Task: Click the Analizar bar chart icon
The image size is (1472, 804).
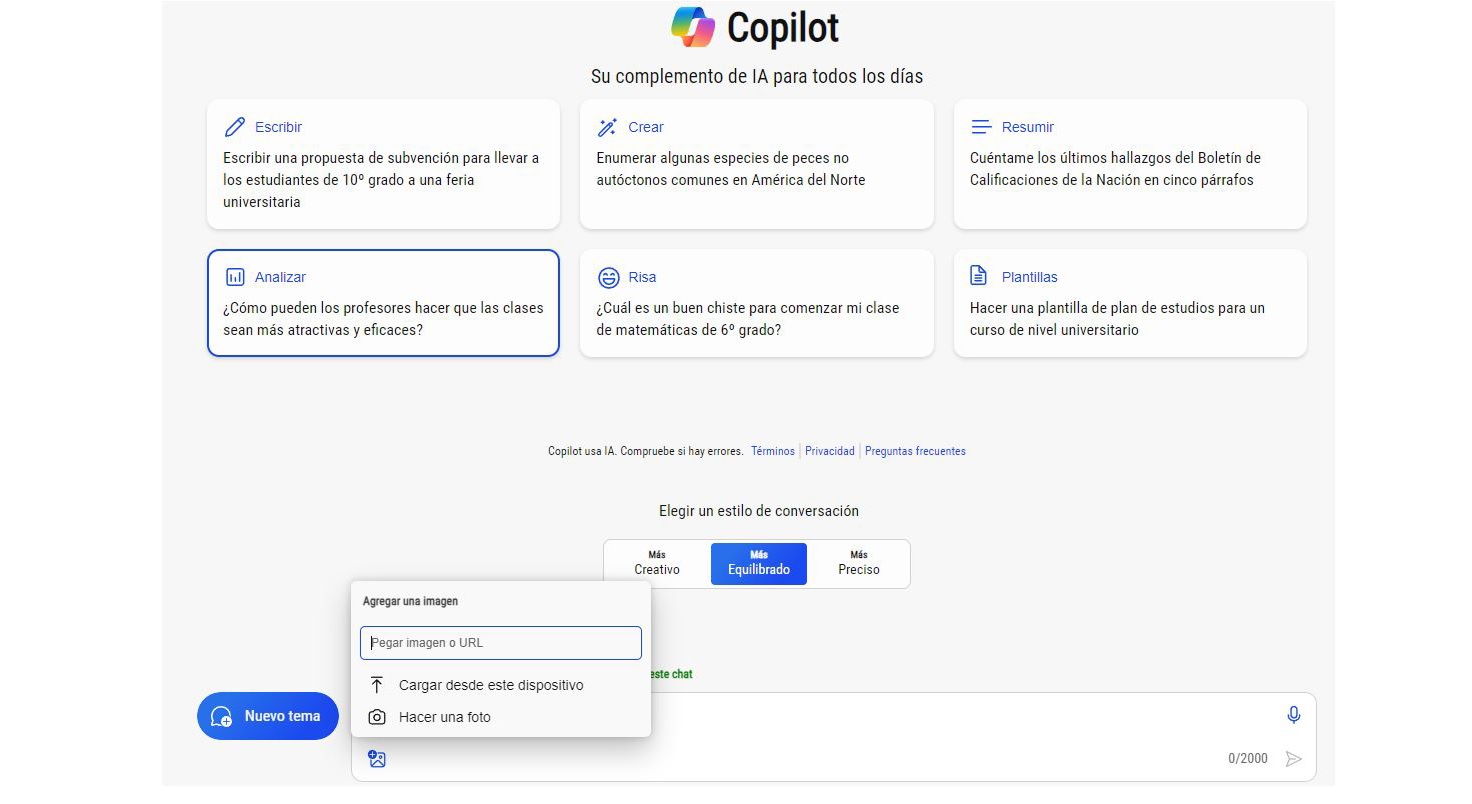Action: tap(234, 276)
